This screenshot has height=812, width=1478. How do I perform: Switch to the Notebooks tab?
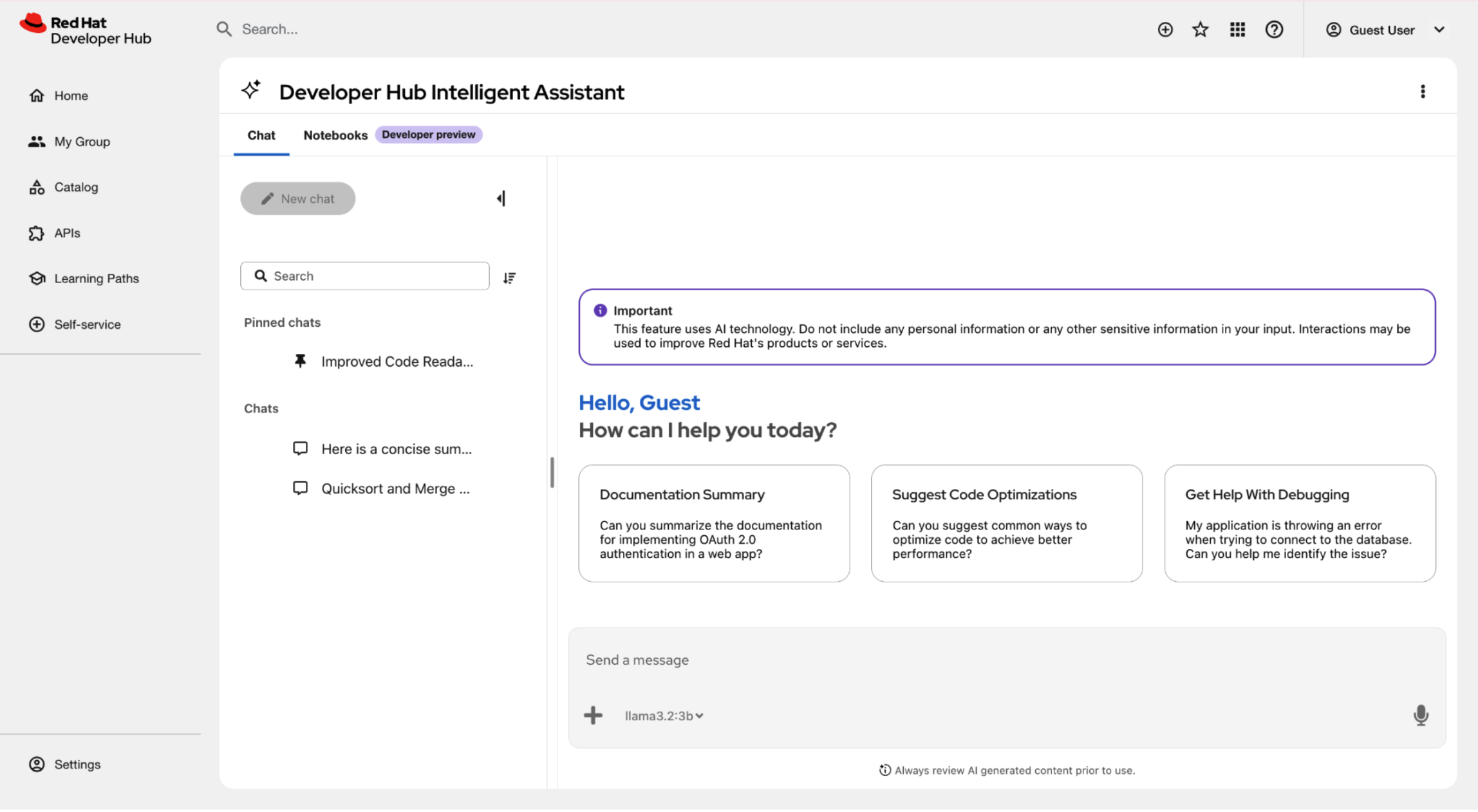click(335, 135)
